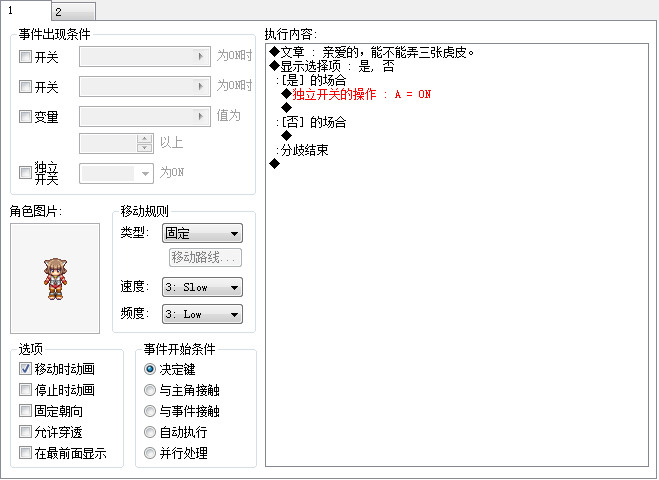Open the 速度 speed dropdown
659x480 pixels.
(202, 287)
